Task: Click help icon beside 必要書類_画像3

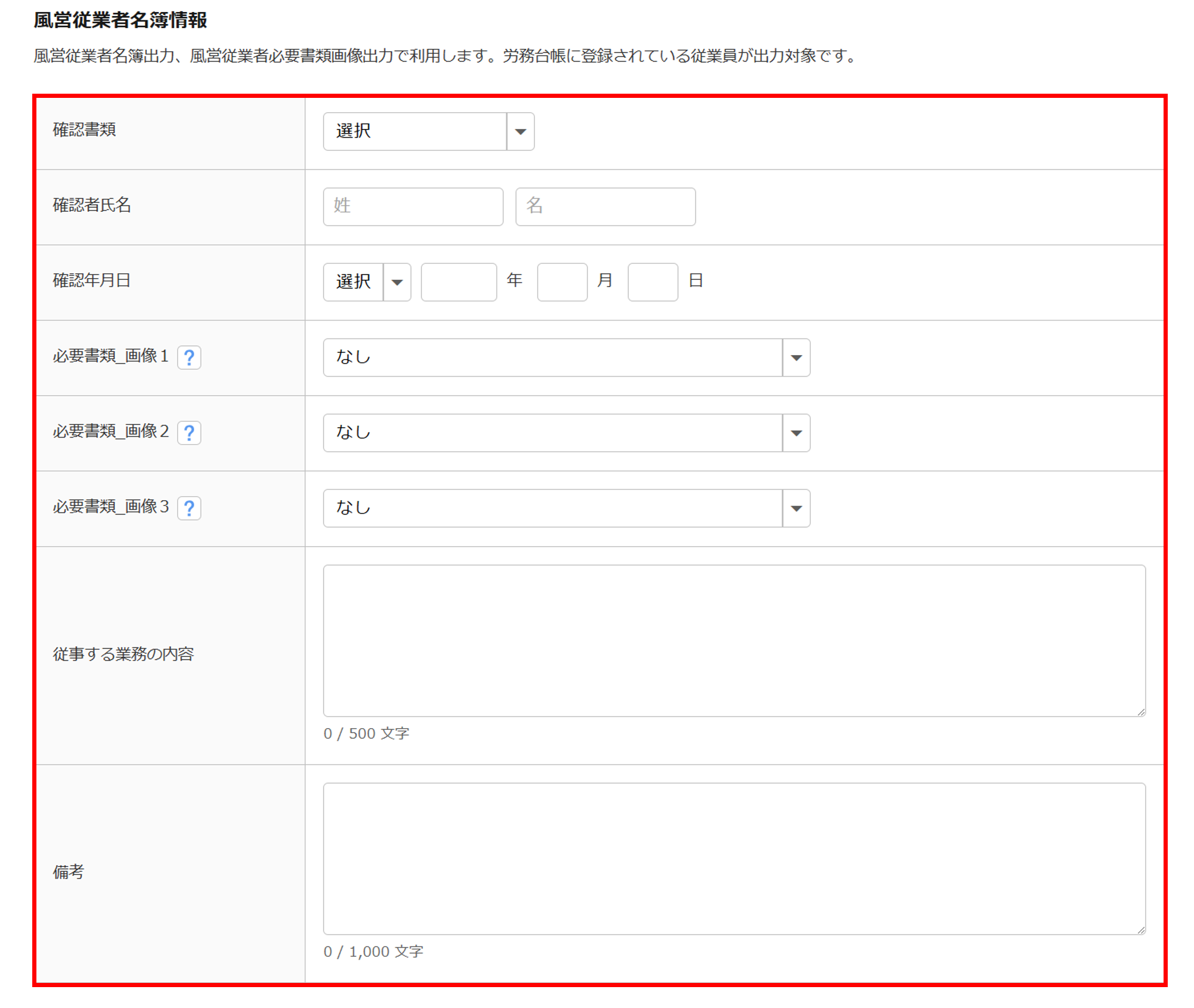Action: point(189,508)
